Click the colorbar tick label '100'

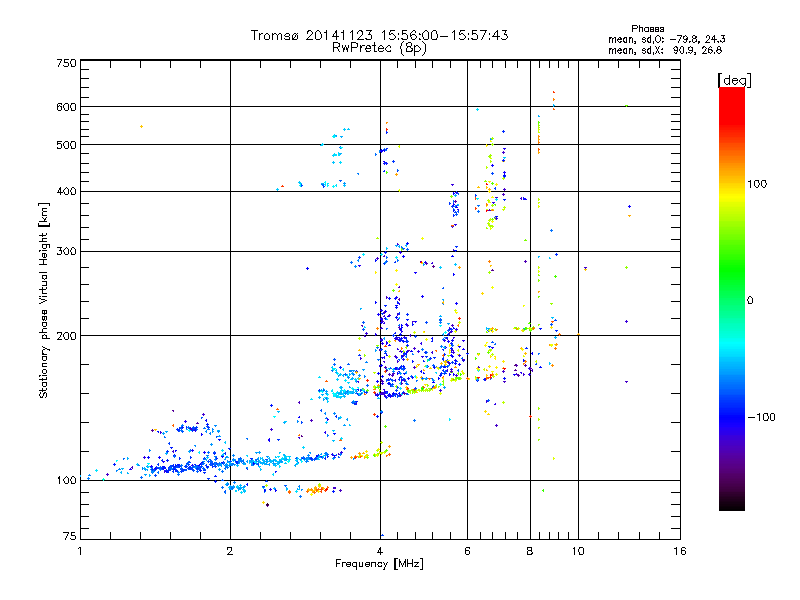coord(757,184)
